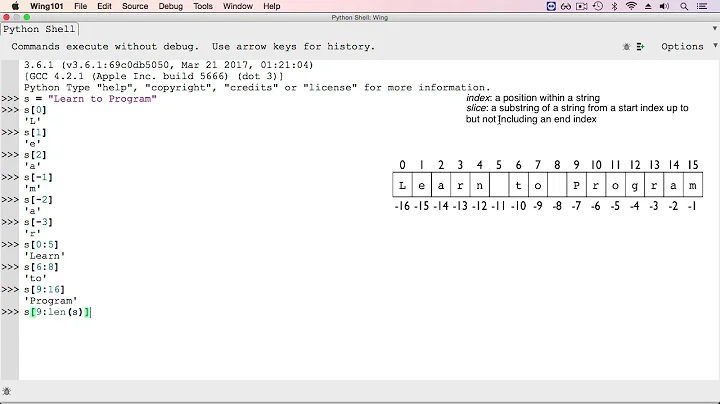
Task: Click the output 'm'
Action: [x=33, y=189]
